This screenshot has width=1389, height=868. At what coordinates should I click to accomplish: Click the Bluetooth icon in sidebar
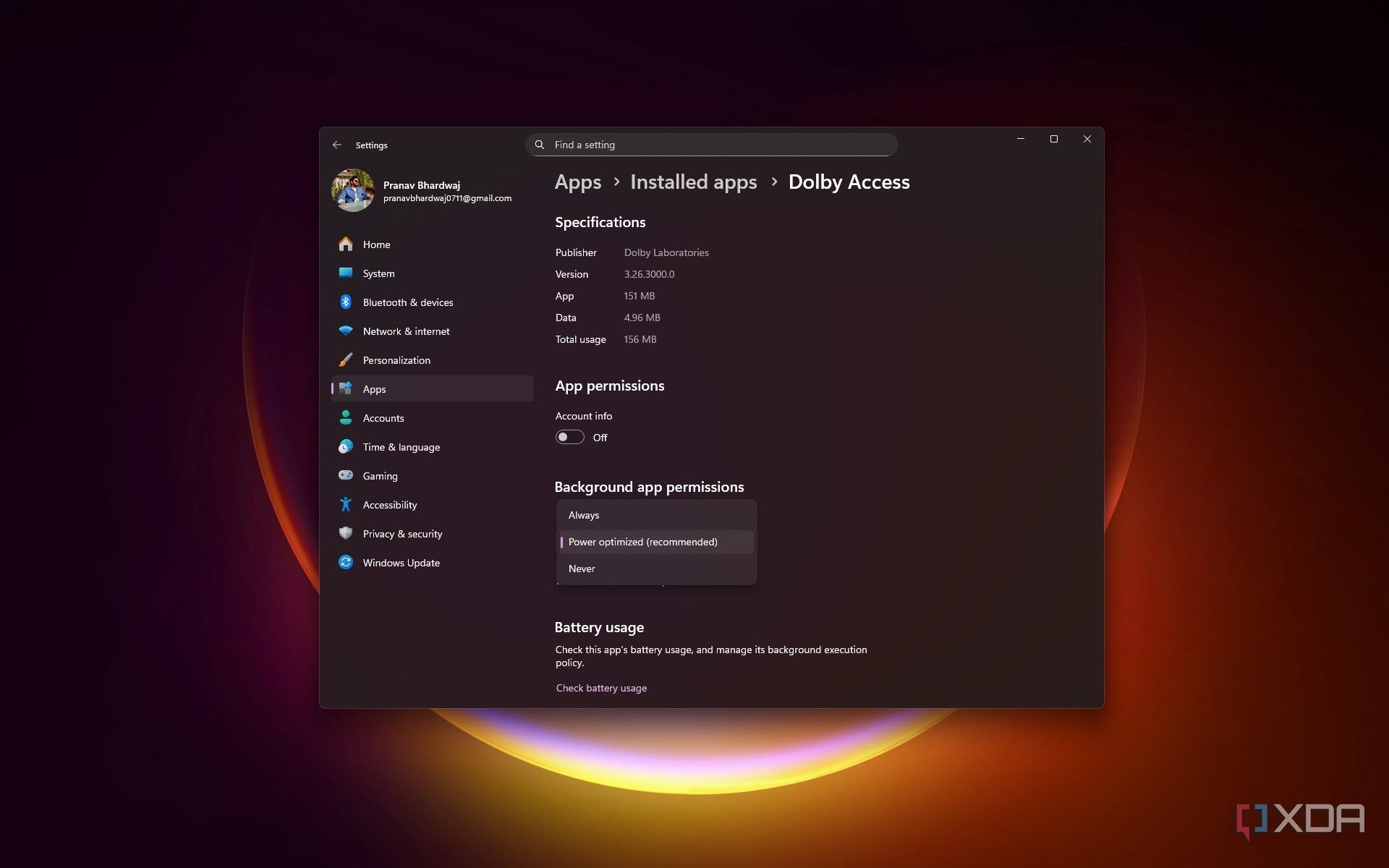[346, 302]
